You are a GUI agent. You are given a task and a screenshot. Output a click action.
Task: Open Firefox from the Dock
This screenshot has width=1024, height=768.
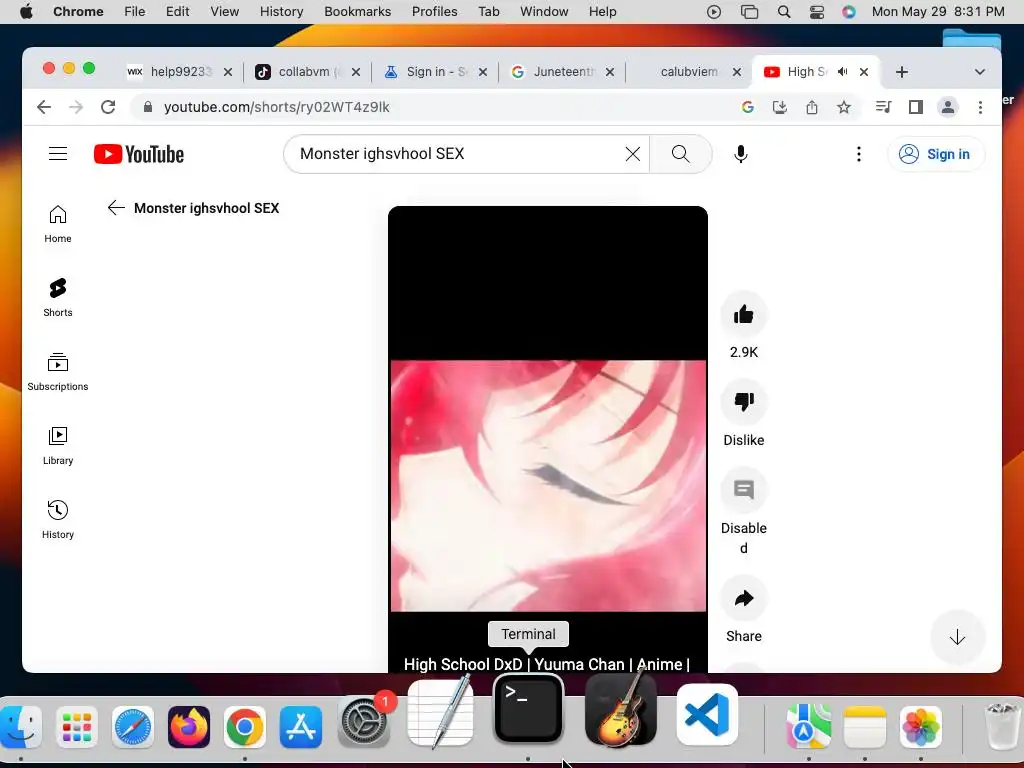[x=189, y=726]
